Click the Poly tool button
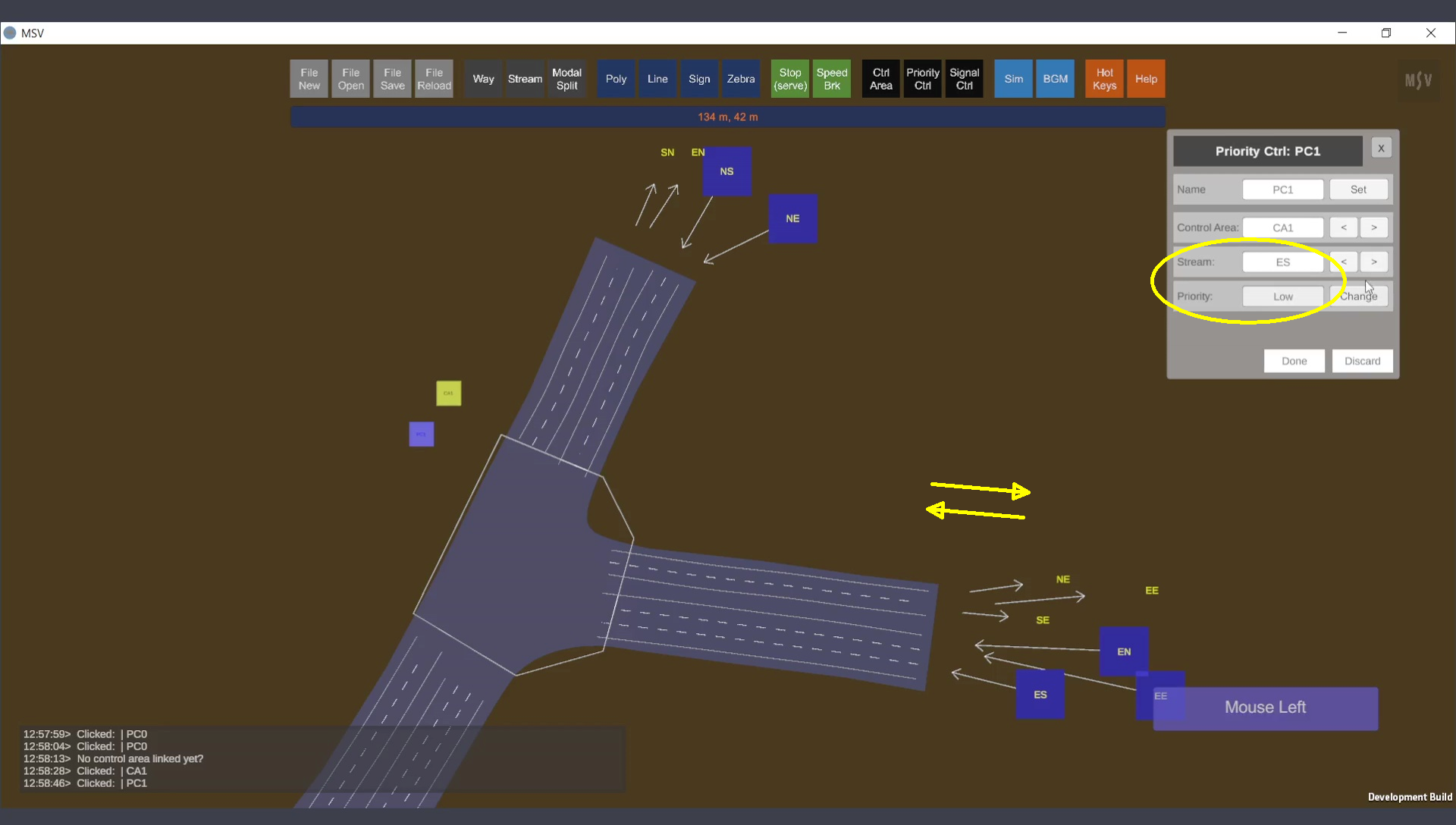This screenshot has width=1456, height=825. coord(616,79)
